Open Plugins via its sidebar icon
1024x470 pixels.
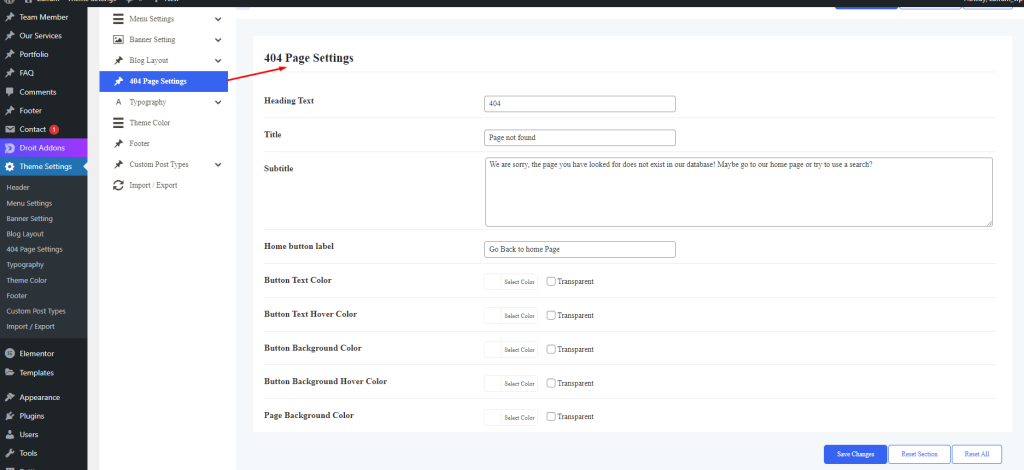tap(10, 416)
